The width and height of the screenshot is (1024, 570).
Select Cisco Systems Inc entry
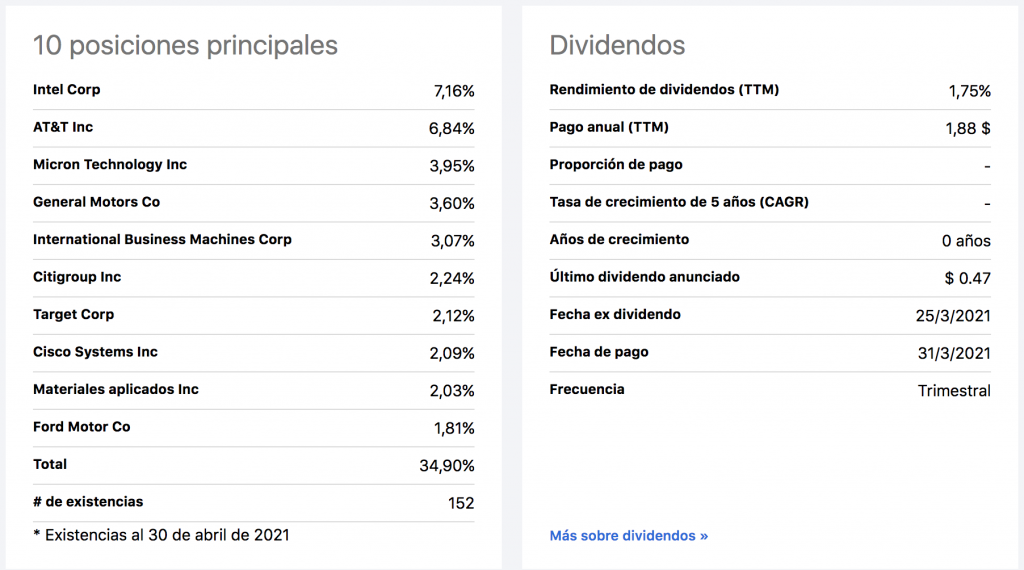click(95, 352)
